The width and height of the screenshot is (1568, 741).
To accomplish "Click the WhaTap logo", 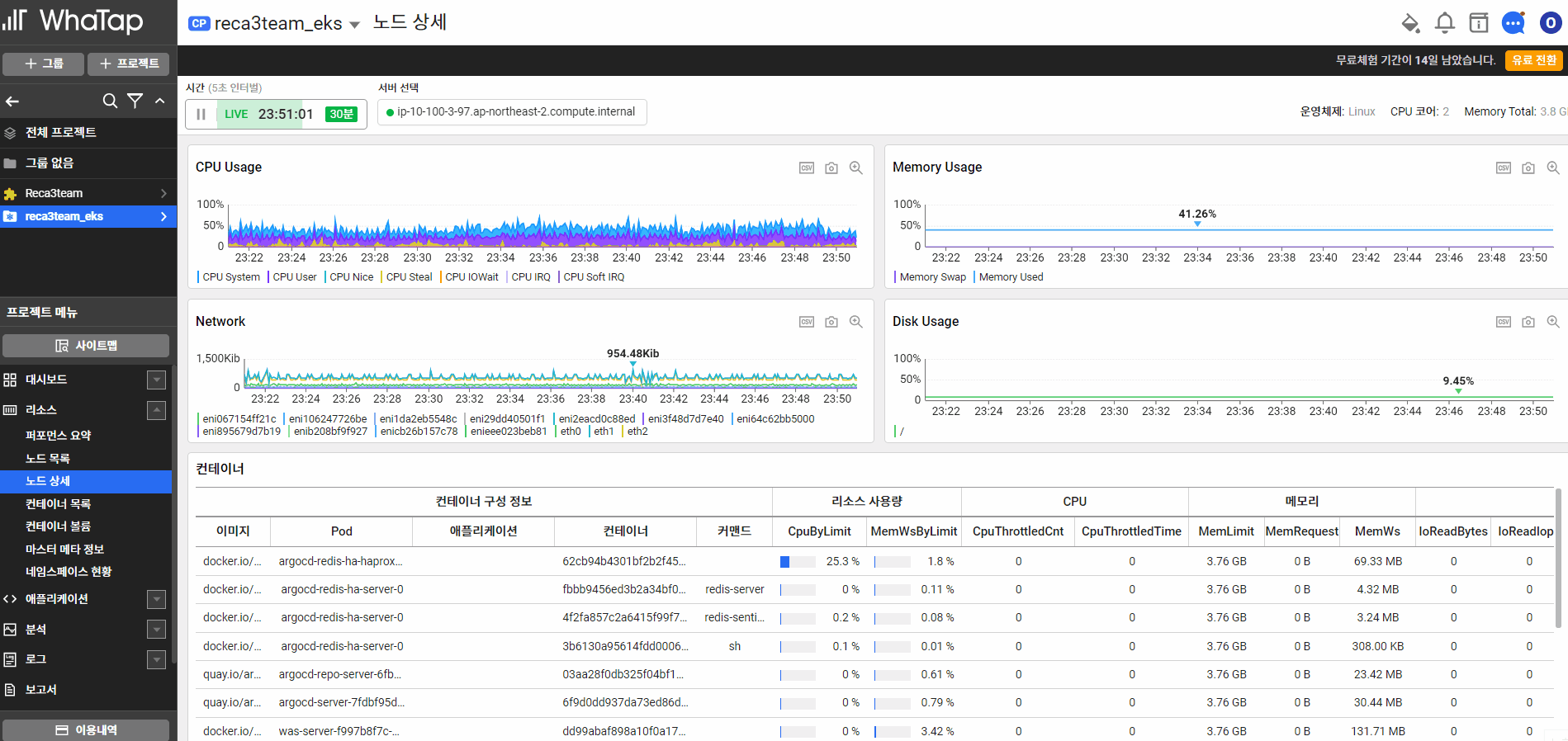I will (73, 21).
